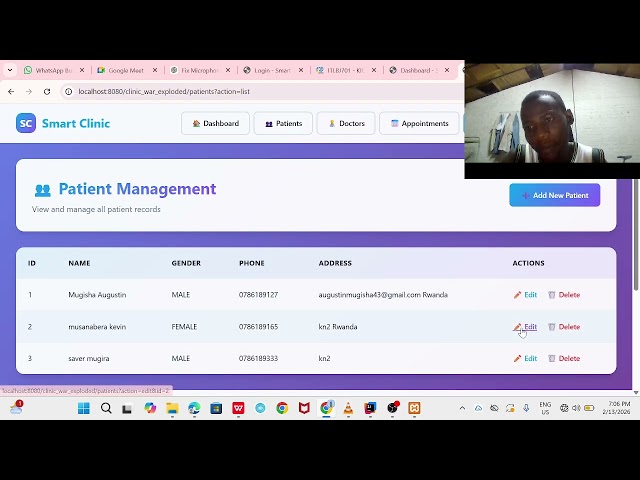Image resolution: width=640 pixels, height=480 pixels.
Task: Click the trash icon for saver mugira
Action: coord(551,358)
